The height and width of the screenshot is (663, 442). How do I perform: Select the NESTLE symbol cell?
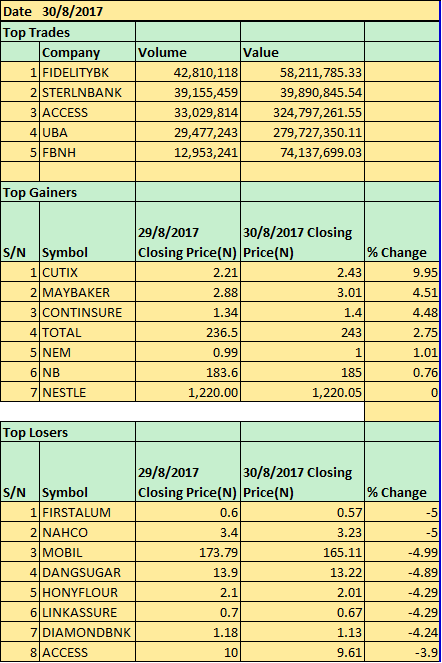tap(88, 392)
